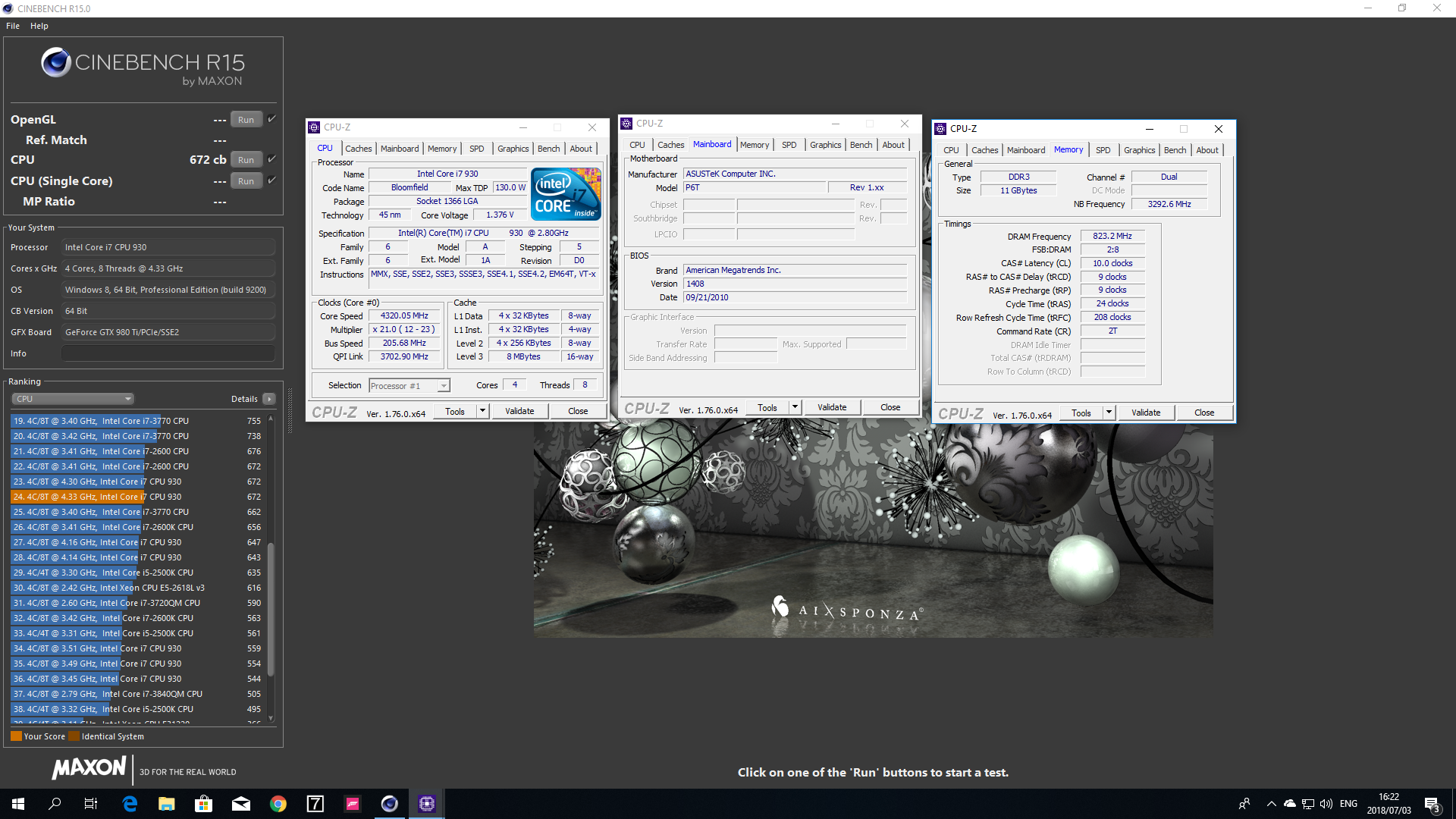The image size is (1456, 819).
Task: Launch Microsoft Edge from taskbar
Action: point(130,804)
